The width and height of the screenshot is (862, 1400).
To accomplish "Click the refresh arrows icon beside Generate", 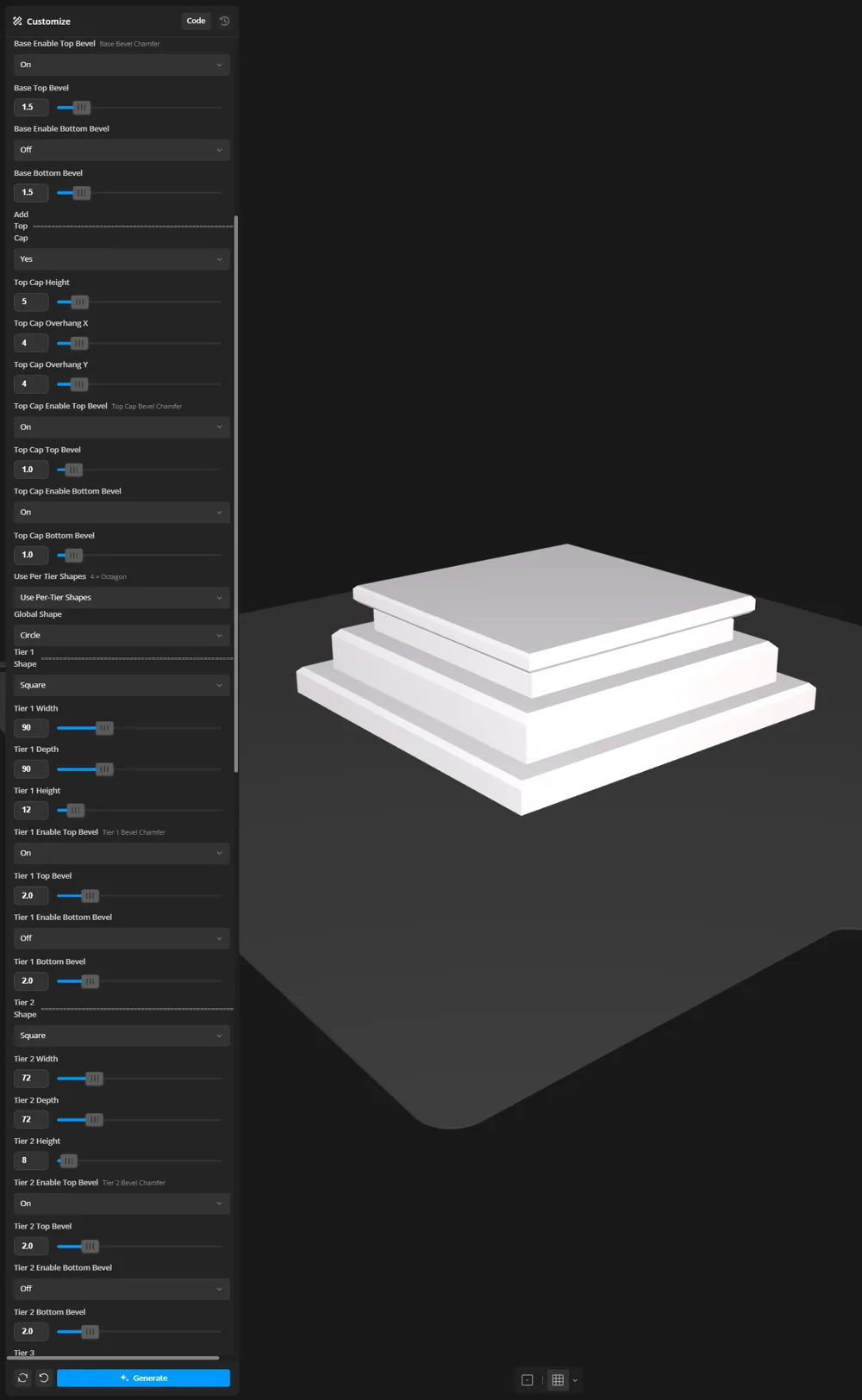I will (23, 1378).
